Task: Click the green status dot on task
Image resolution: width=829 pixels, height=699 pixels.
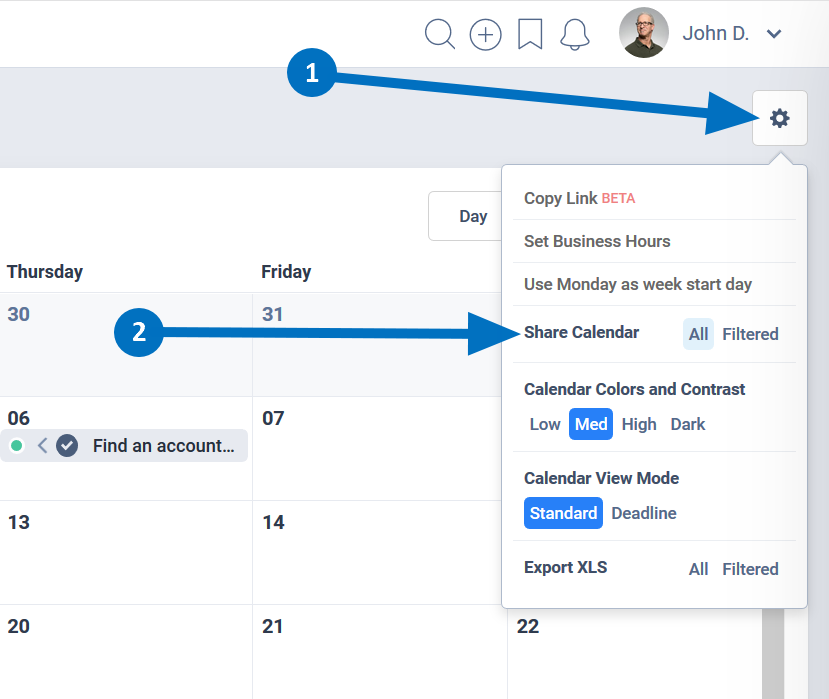Action: coord(17,446)
